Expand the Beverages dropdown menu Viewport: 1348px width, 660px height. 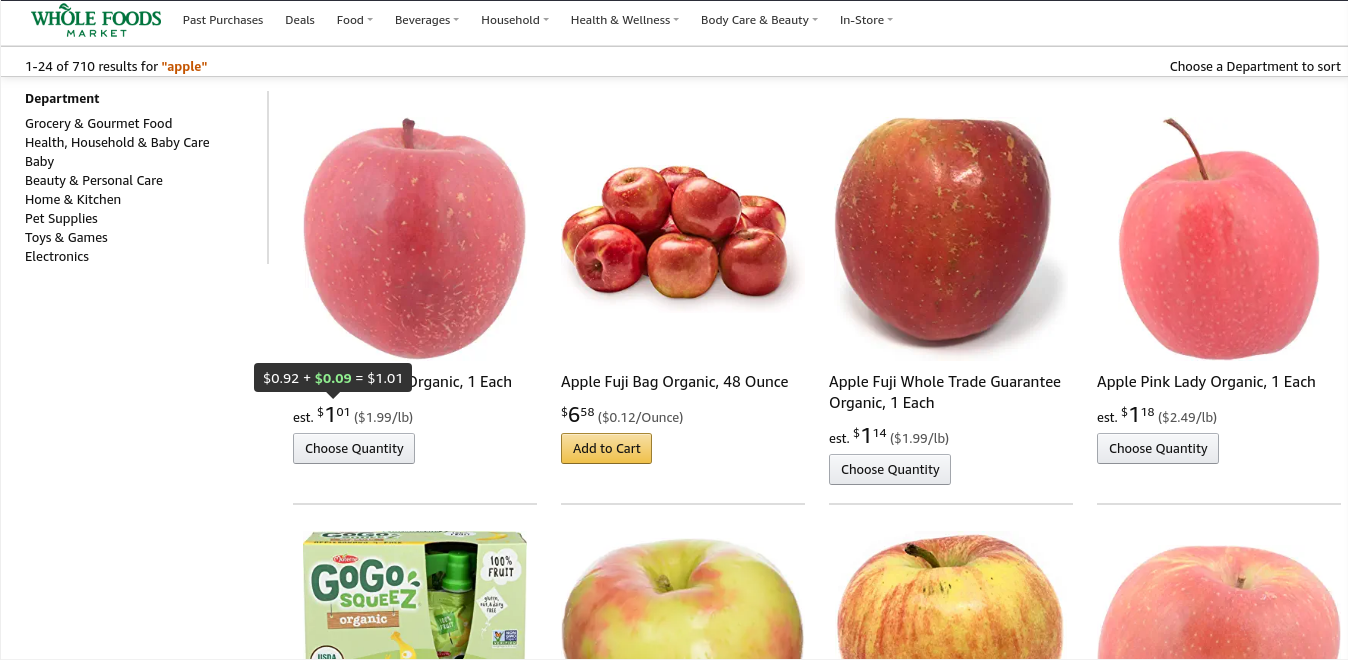click(427, 20)
